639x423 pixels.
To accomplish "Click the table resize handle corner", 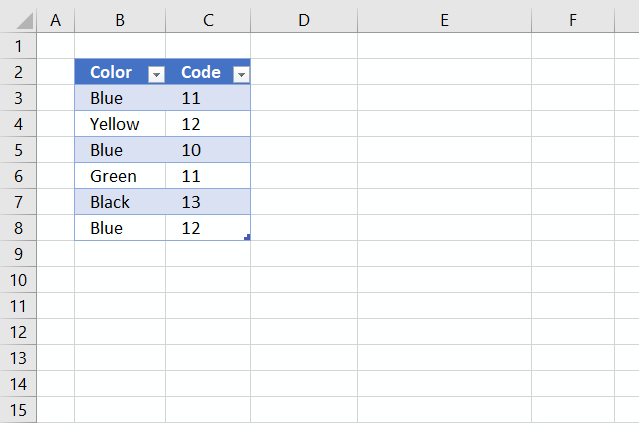I will [247, 237].
